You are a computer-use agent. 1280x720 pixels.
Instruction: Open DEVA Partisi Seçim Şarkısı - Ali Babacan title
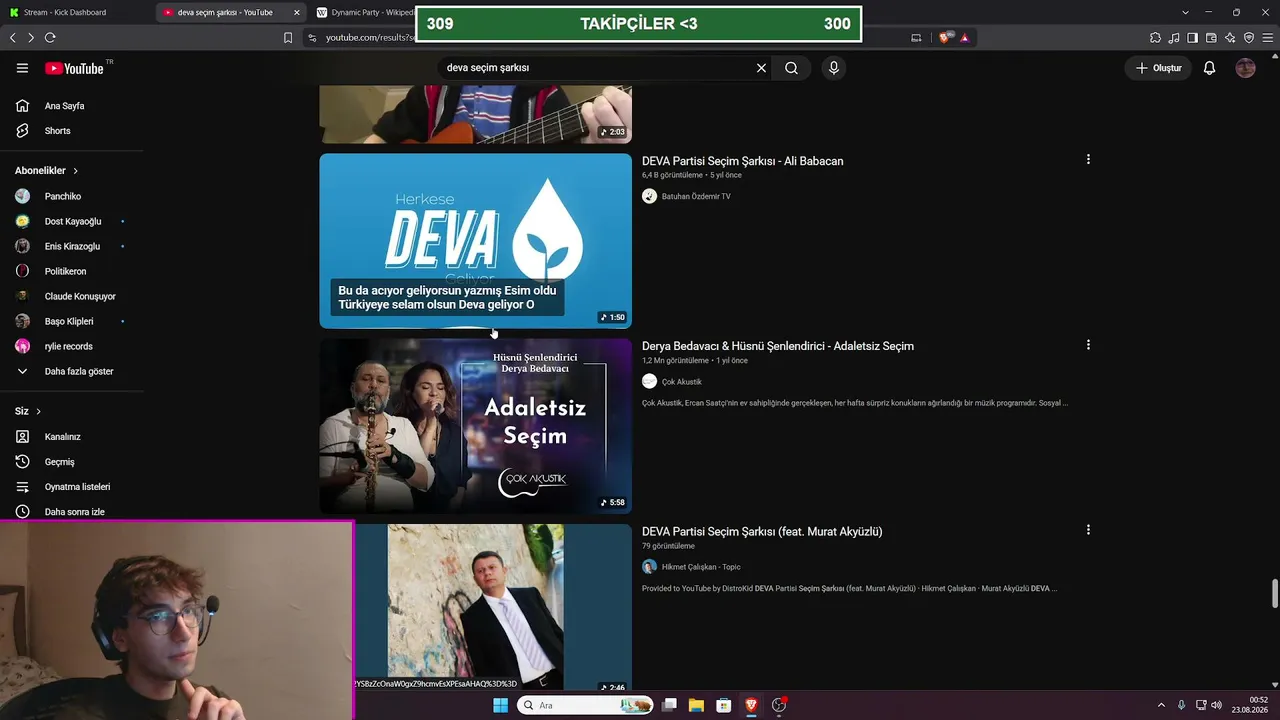coord(743,161)
